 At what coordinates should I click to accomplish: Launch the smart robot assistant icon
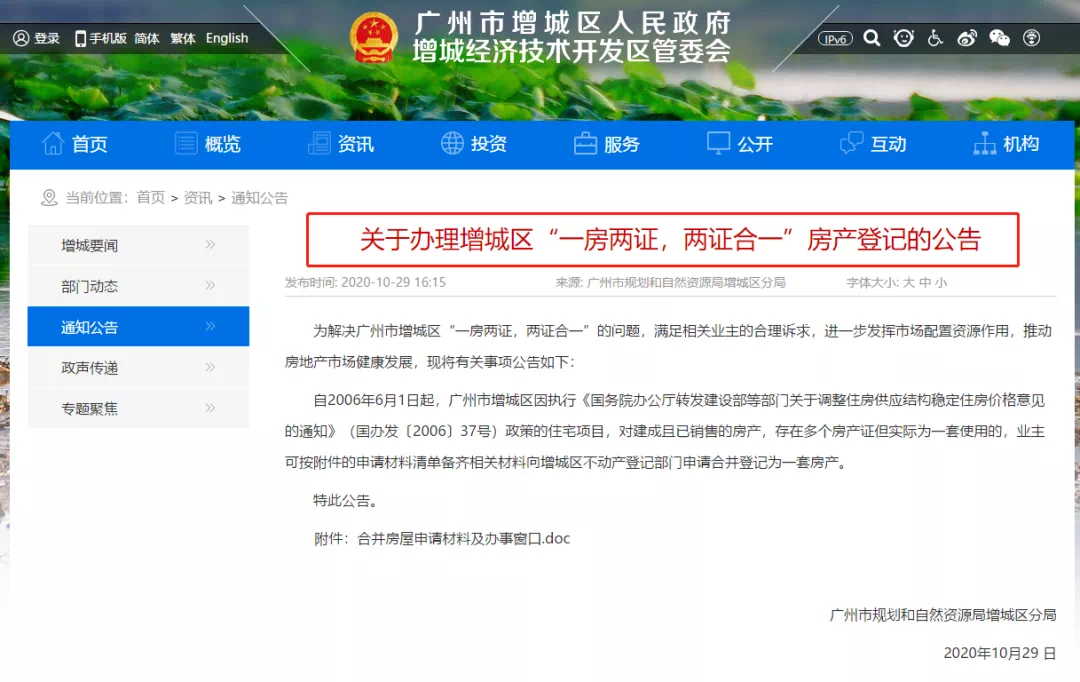point(904,38)
